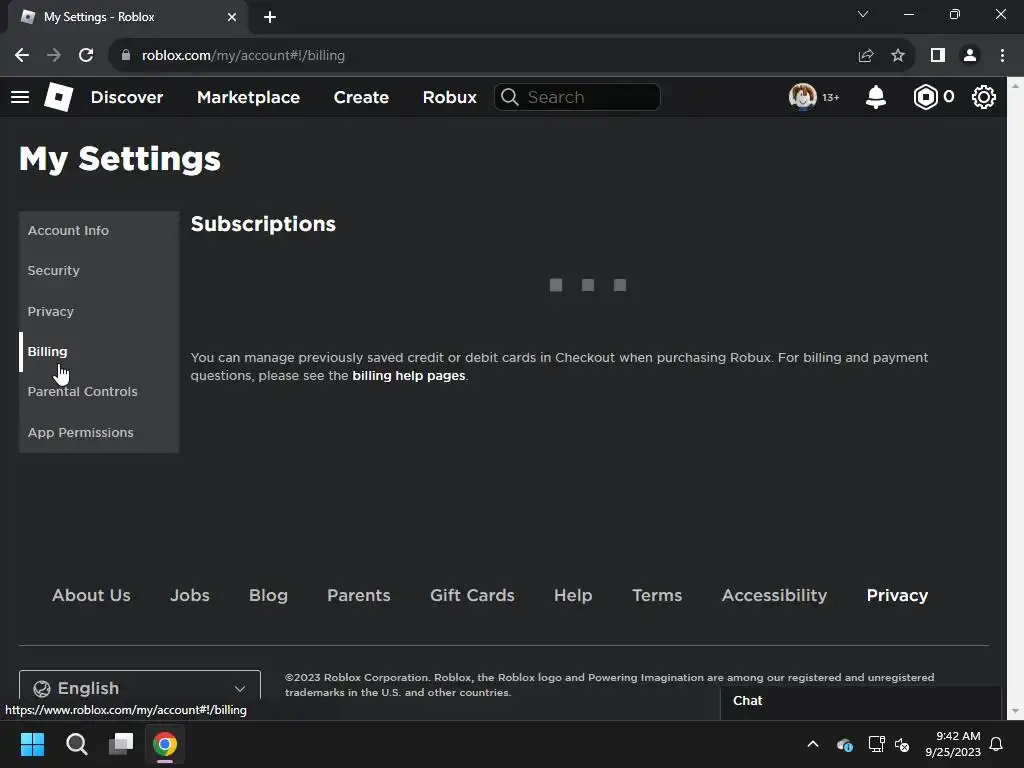Click the Chrome taskbar icon
The image size is (1024, 768).
click(165, 744)
